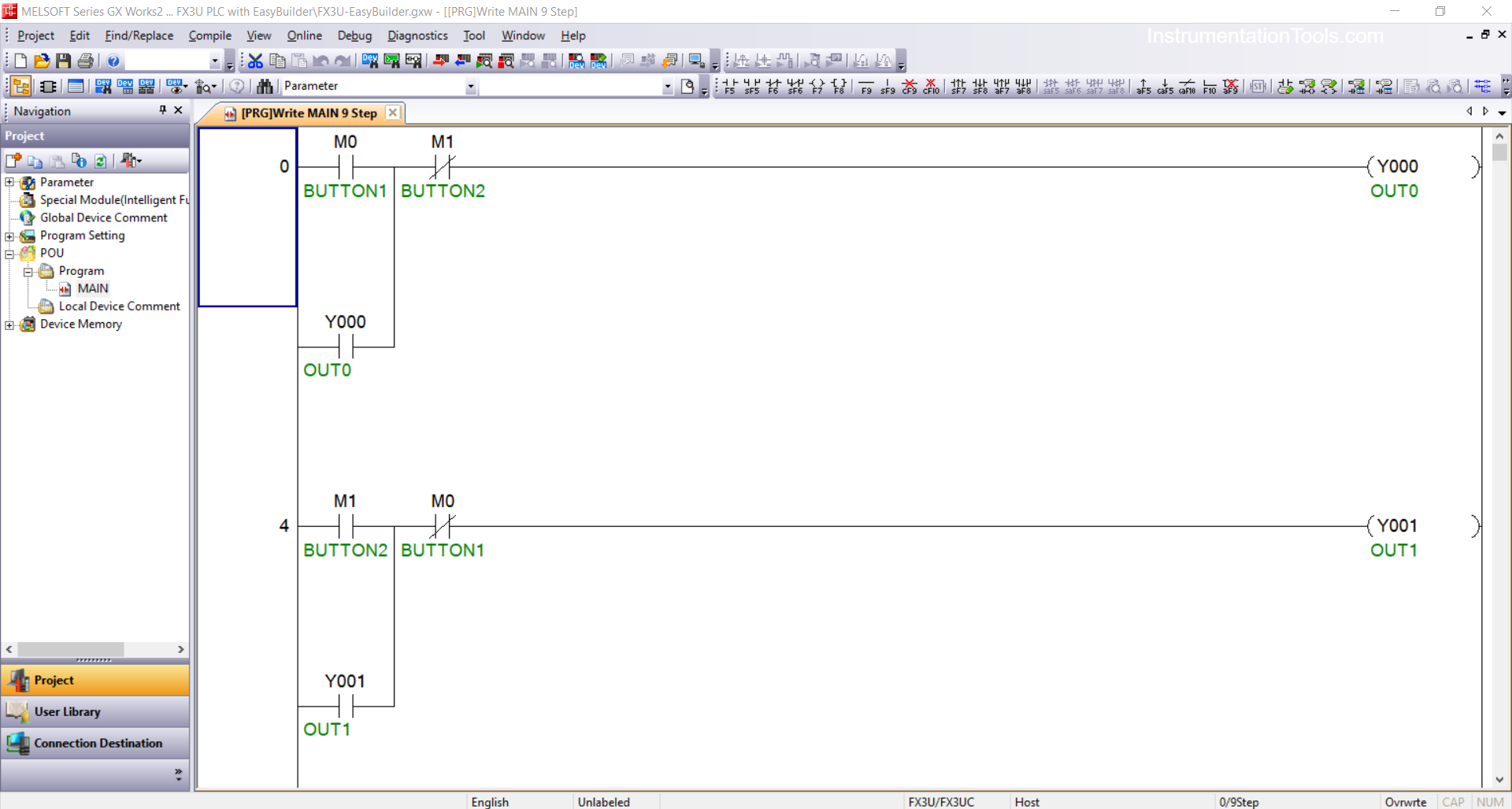
Task: Click the M1 closed contact in rung 0
Action: click(442, 166)
